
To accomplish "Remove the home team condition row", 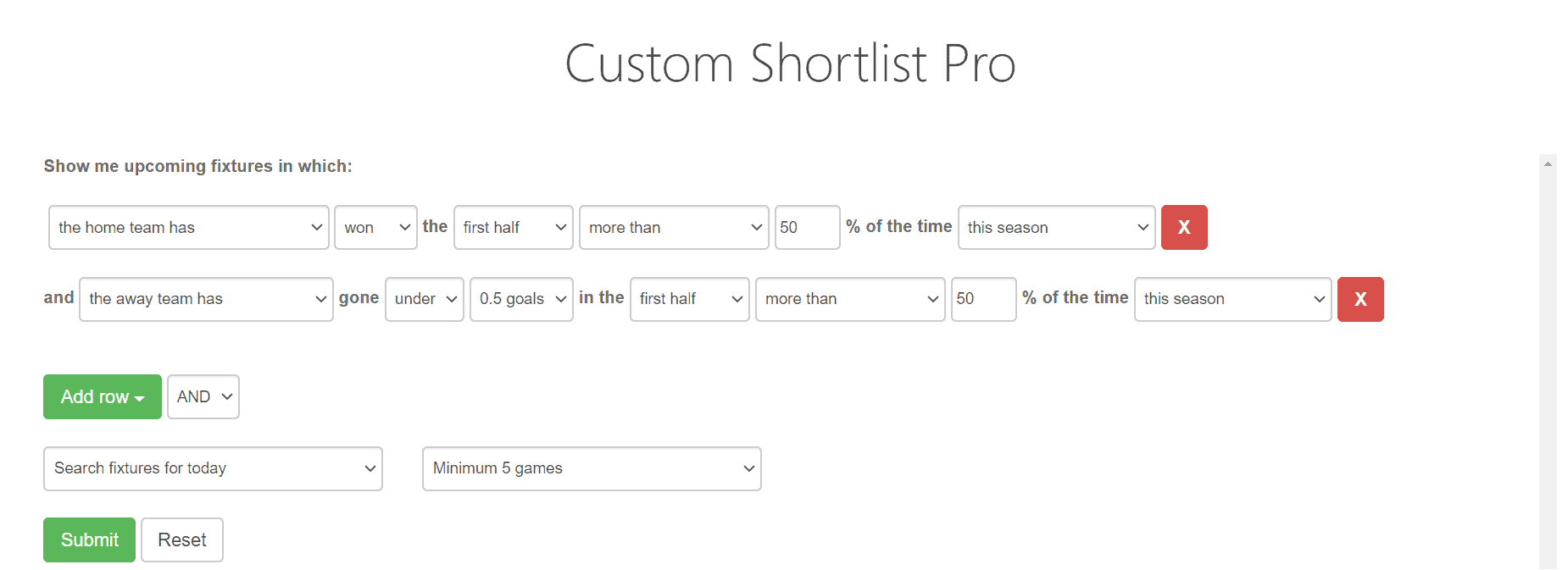I will (1183, 227).
